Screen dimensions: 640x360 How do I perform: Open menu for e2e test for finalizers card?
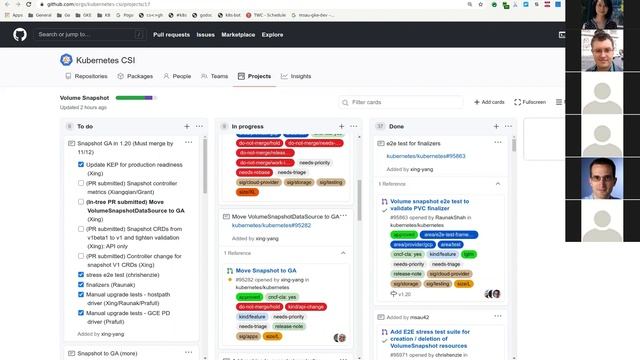pyautogui.click(x=498, y=142)
